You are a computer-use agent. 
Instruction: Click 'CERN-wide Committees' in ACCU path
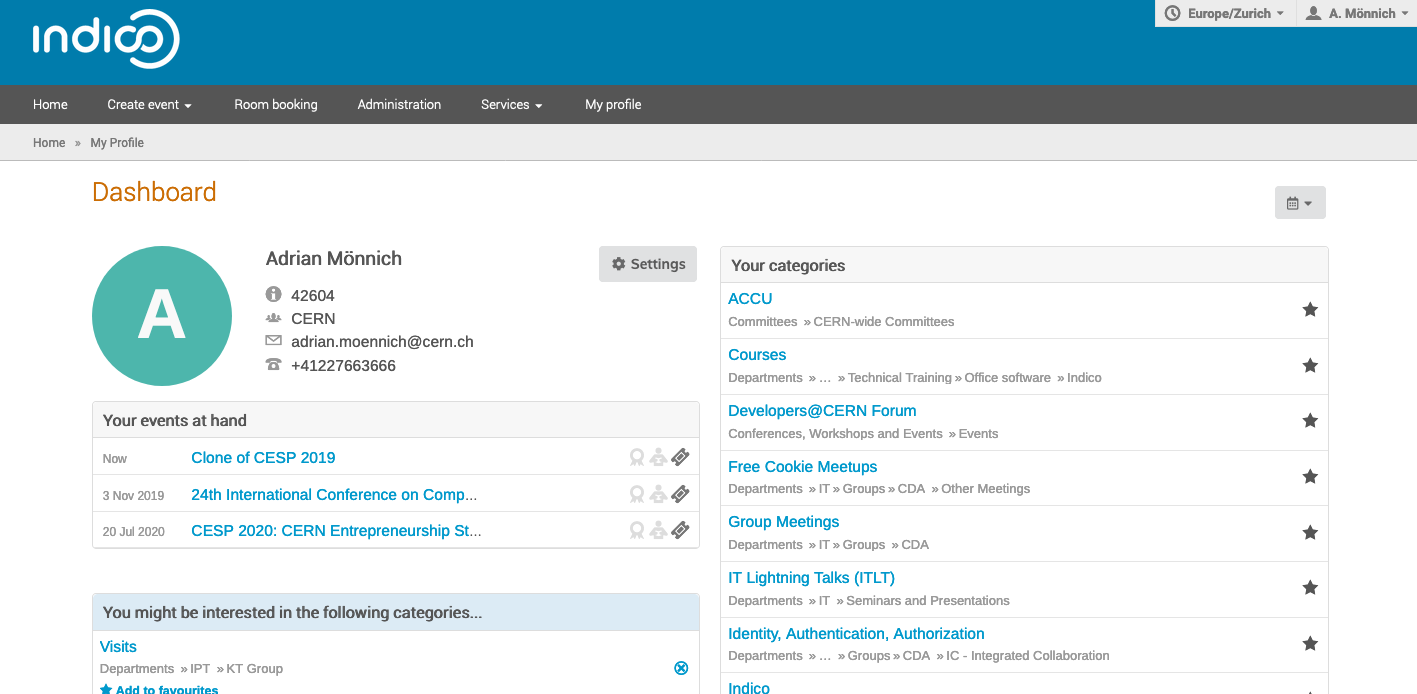[884, 322]
